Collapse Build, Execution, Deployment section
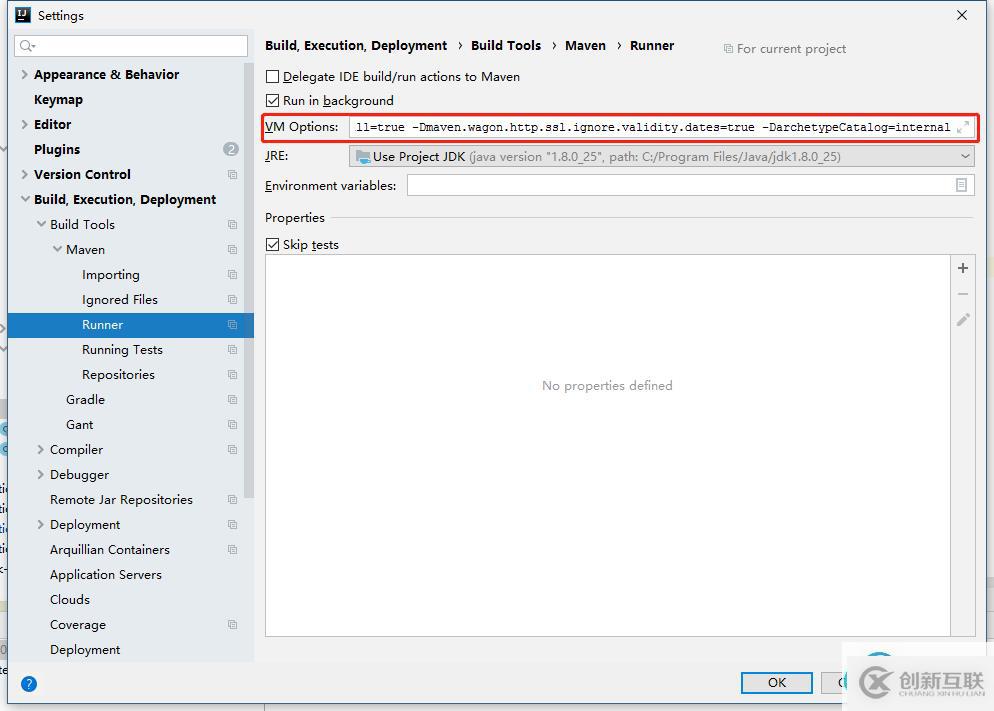 coord(25,199)
